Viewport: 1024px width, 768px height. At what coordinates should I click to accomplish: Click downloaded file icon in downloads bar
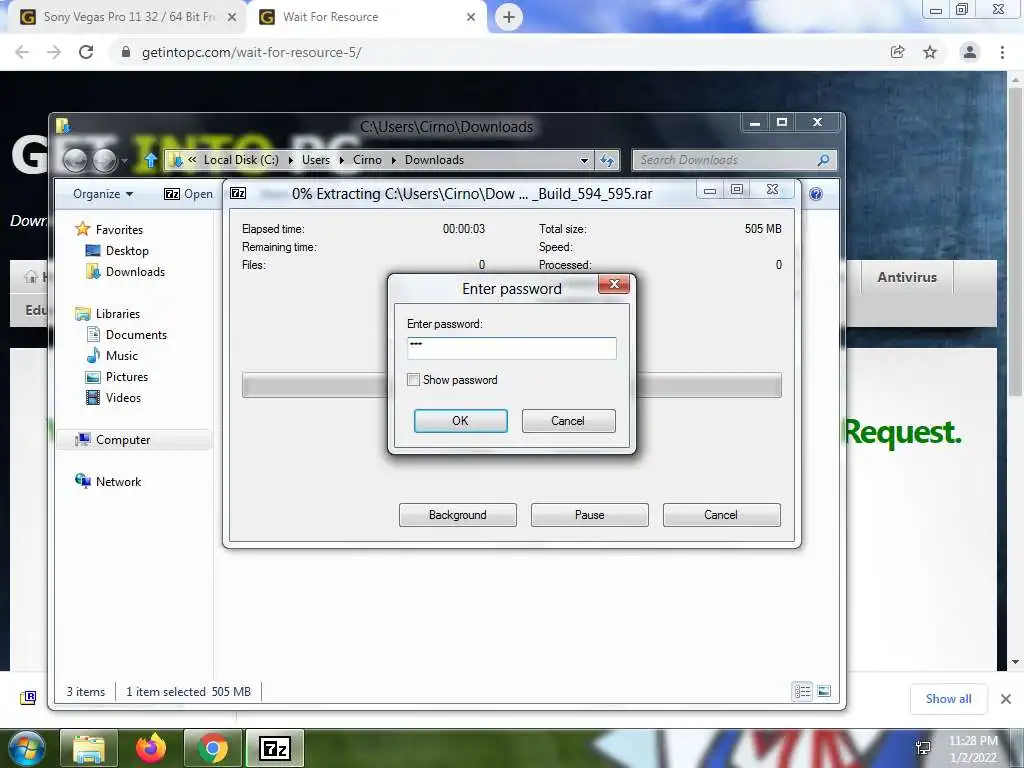coord(28,697)
